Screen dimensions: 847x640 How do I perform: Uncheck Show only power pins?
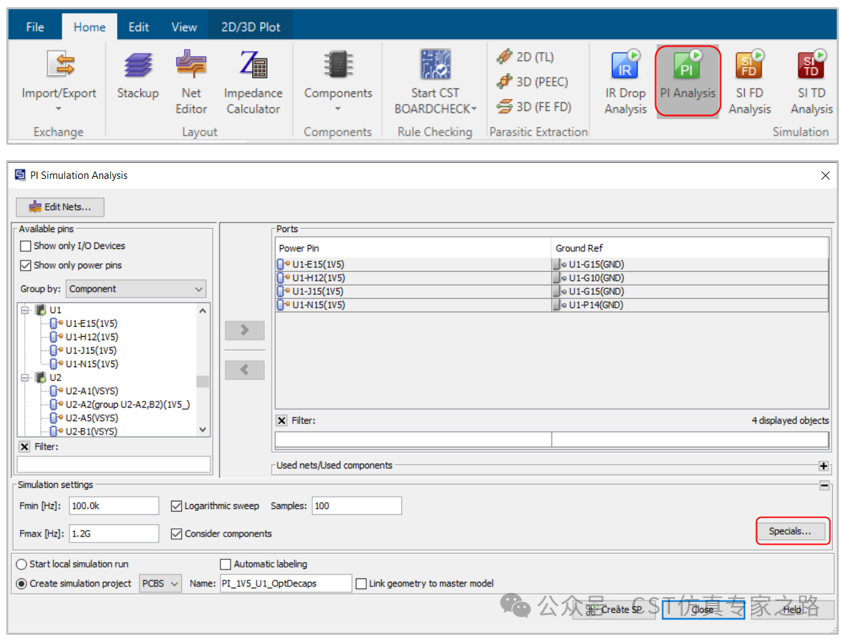(x=25, y=266)
